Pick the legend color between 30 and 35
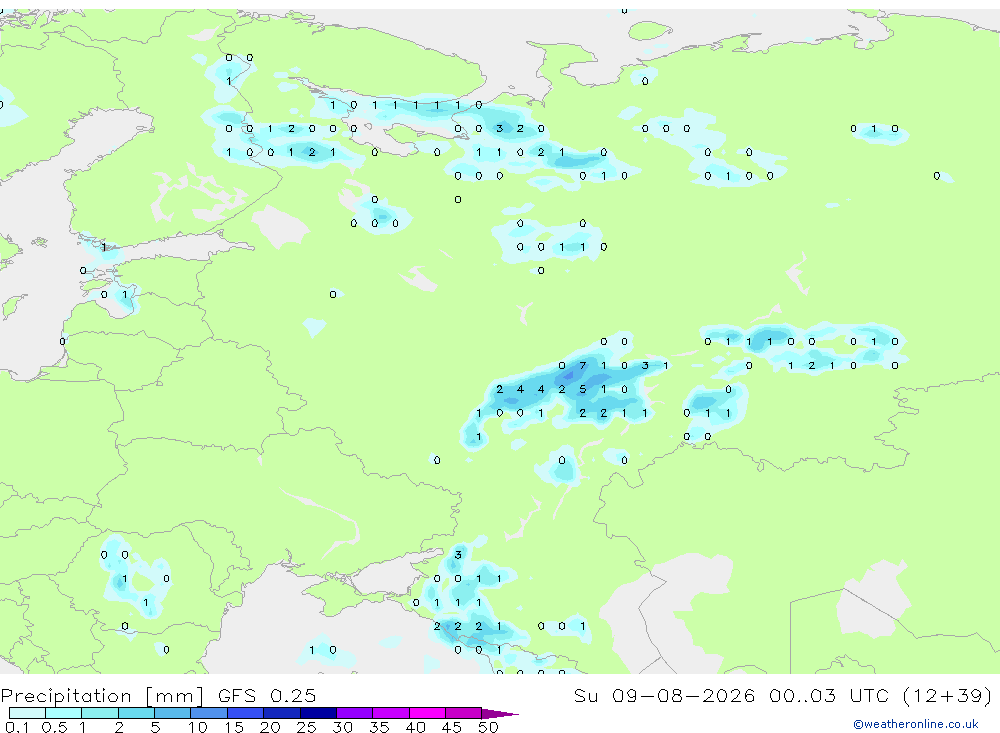Image resolution: width=1000 pixels, height=733 pixels. (354, 713)
